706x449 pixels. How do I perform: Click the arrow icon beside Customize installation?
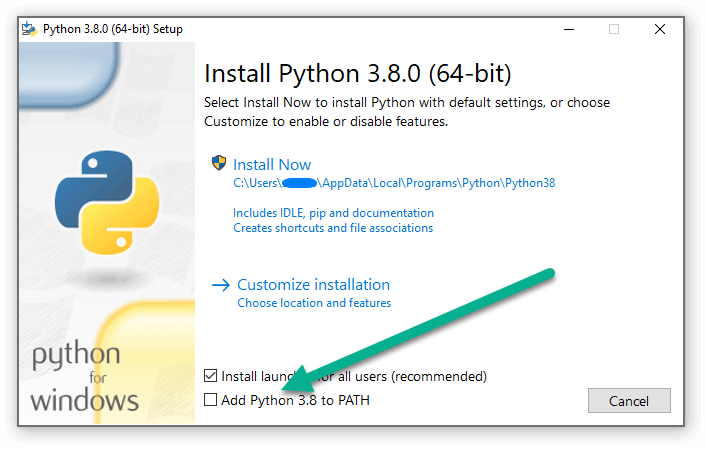pos(220,285)
